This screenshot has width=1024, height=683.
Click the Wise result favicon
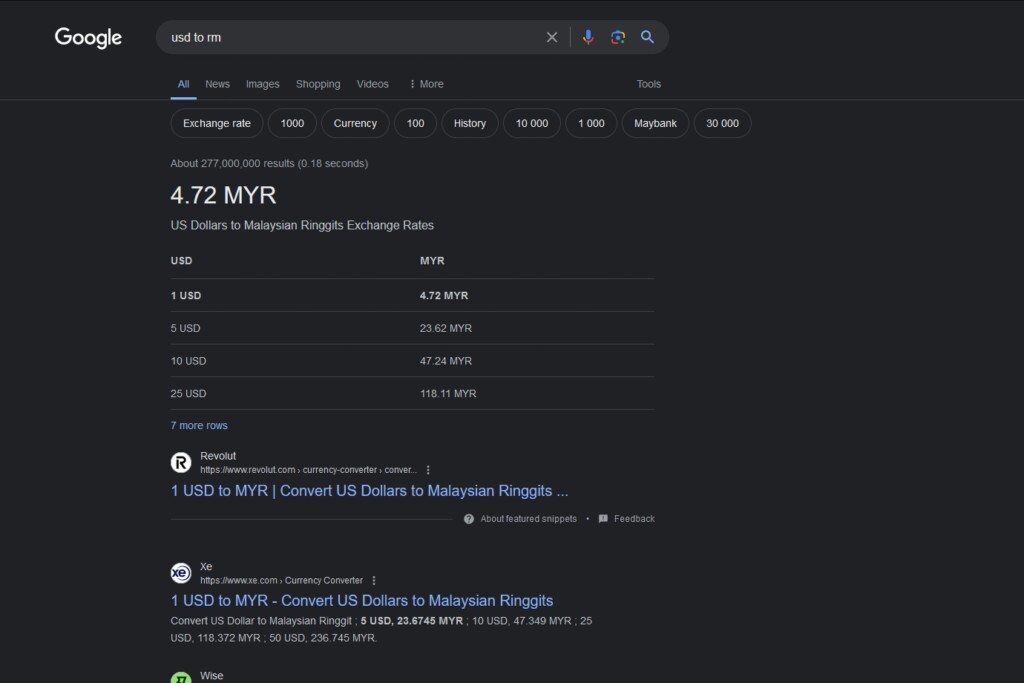pos(181,678)
